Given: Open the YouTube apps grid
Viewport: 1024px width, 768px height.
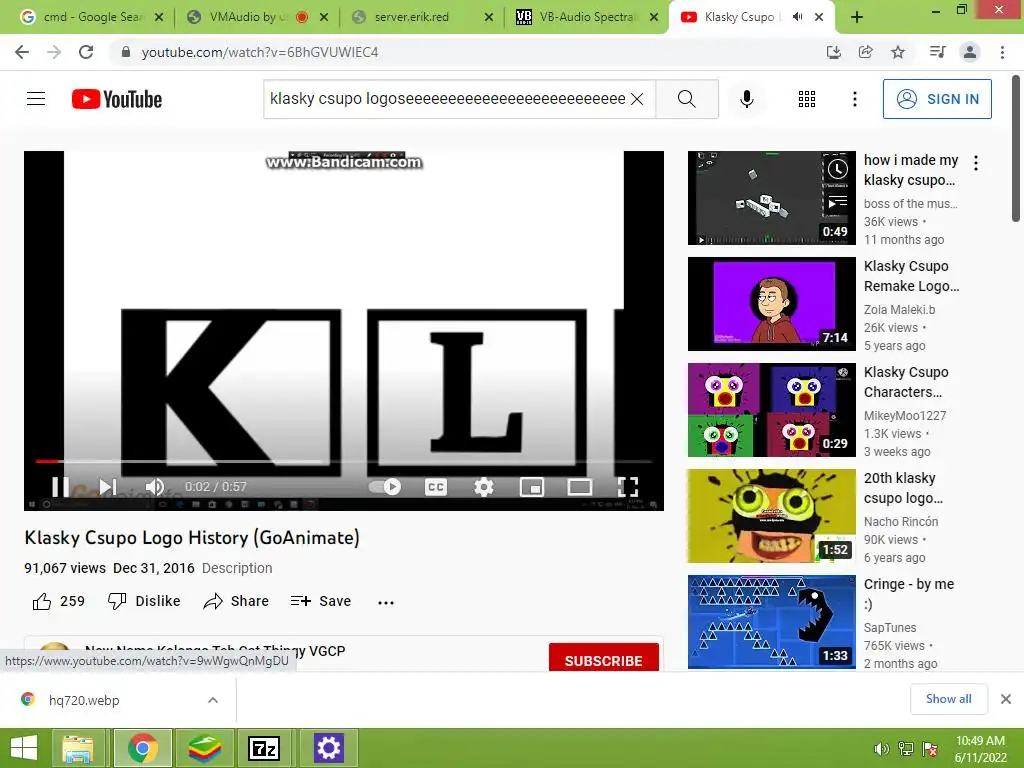Looking at the screenshot, I should pyautogui.click(x=807, y=99).
